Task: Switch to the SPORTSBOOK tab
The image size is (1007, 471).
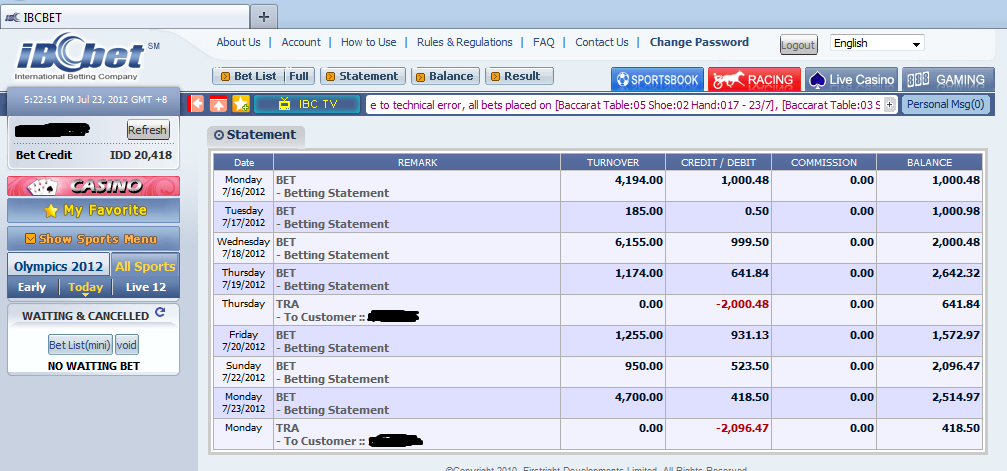Action: 658,80
